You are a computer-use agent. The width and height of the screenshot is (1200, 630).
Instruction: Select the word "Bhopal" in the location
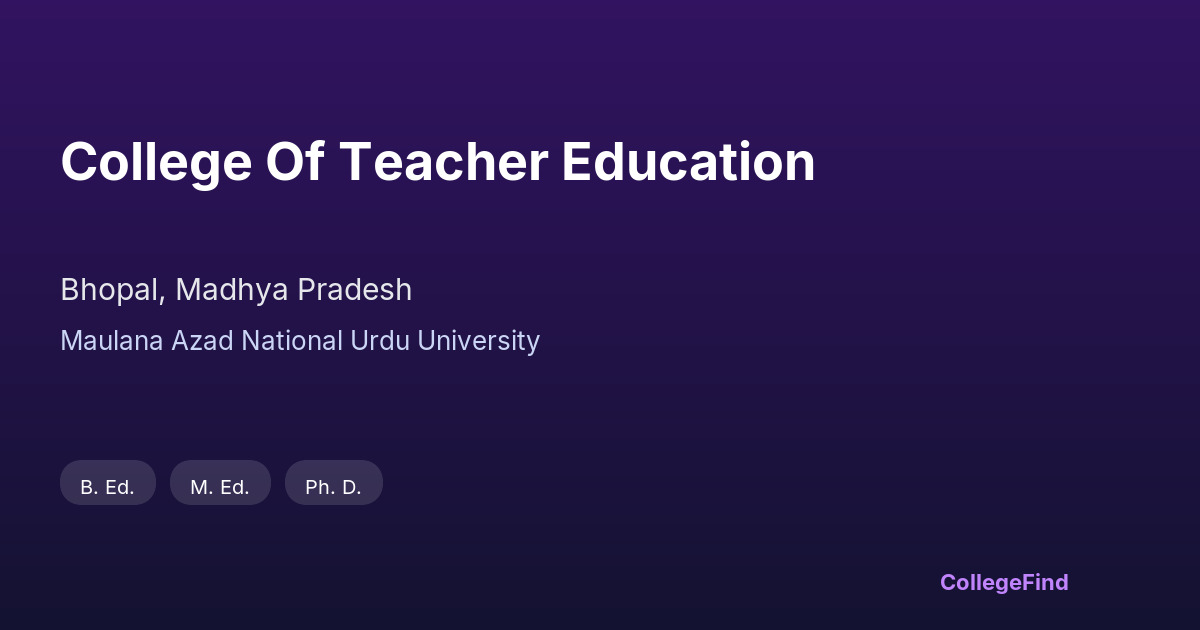111,290
